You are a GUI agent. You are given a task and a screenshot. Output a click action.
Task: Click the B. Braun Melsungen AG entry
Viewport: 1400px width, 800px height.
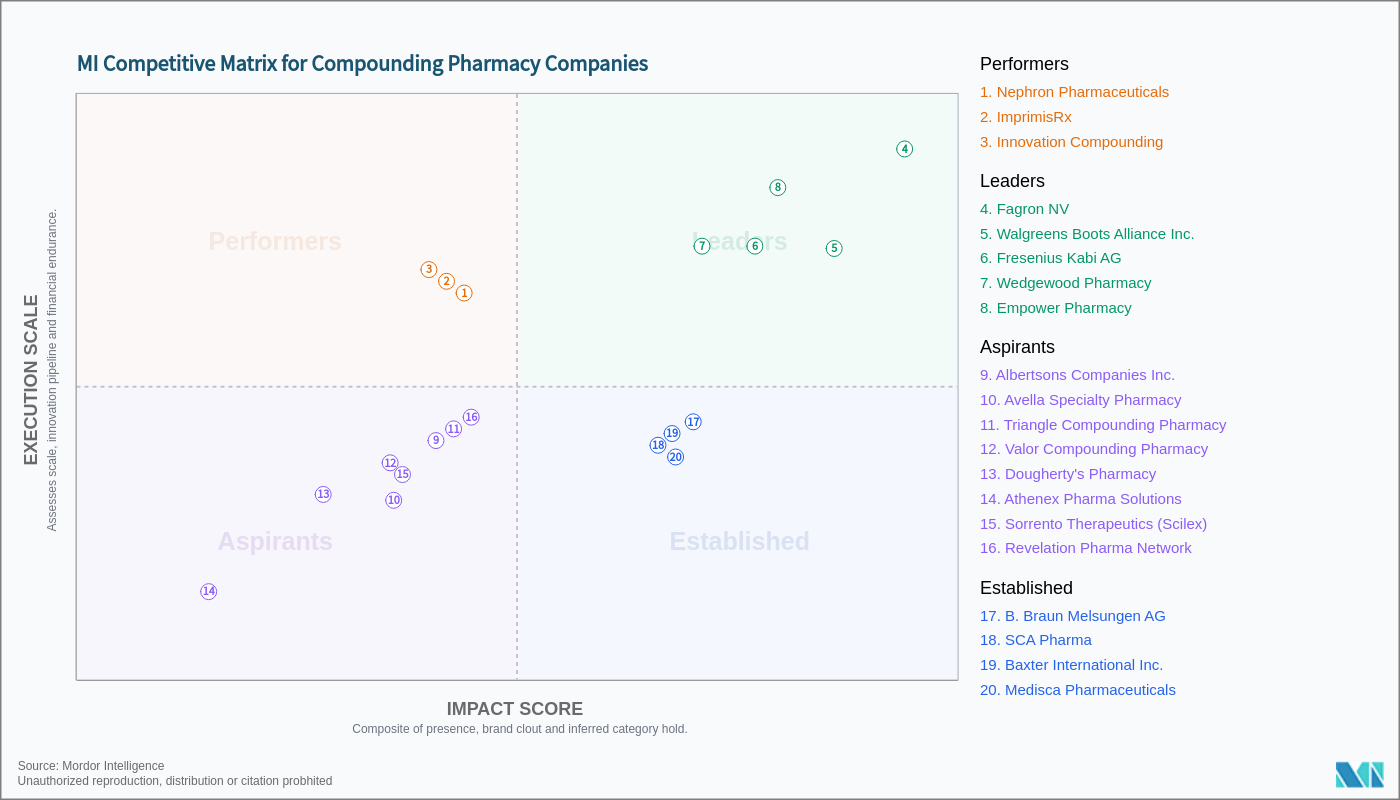point(1072,616)
